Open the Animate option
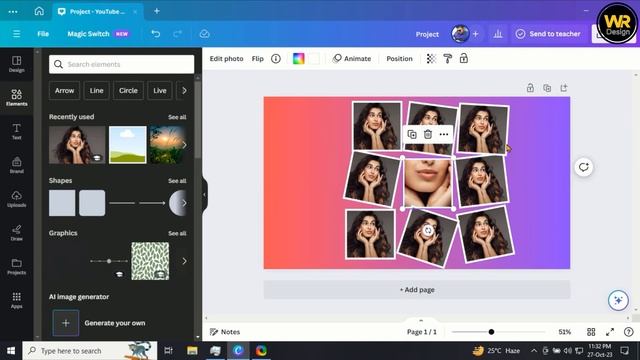 [x=352, y=59]
